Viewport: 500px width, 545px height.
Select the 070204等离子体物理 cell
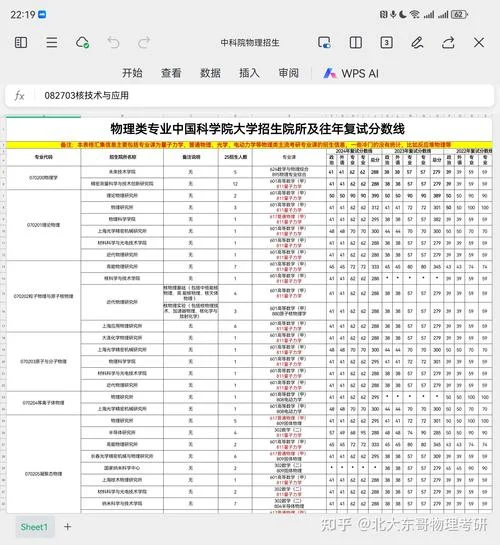click(x=43, y=403)
